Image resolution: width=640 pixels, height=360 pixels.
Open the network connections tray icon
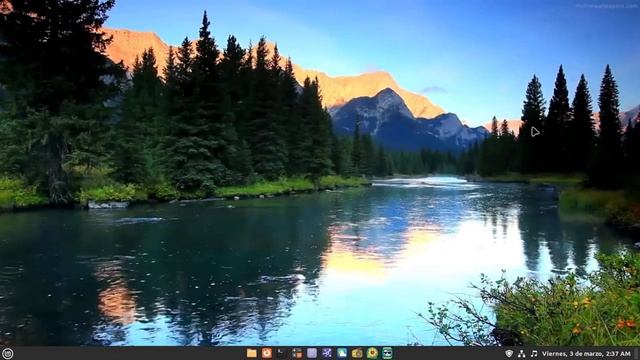pos(522,353)
